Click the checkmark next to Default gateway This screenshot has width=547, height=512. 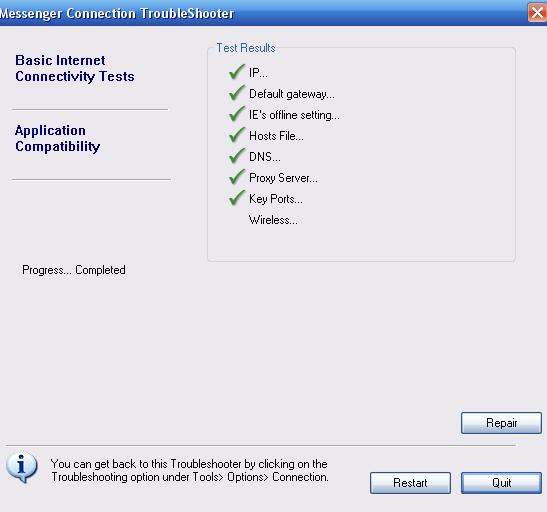click(x=237, y=92)
